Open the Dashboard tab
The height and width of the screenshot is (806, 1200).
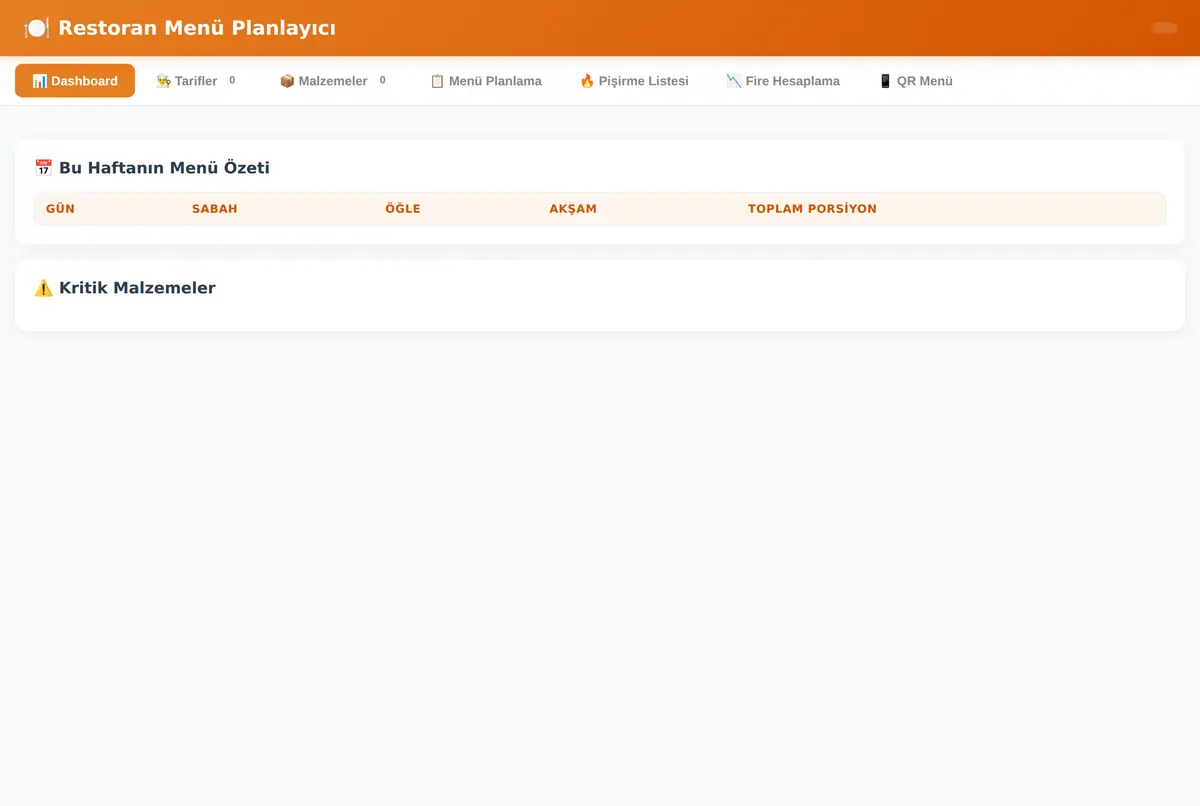pos(75,81)
